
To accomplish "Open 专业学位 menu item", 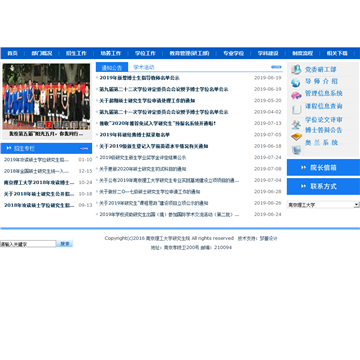I will point(234,53).
